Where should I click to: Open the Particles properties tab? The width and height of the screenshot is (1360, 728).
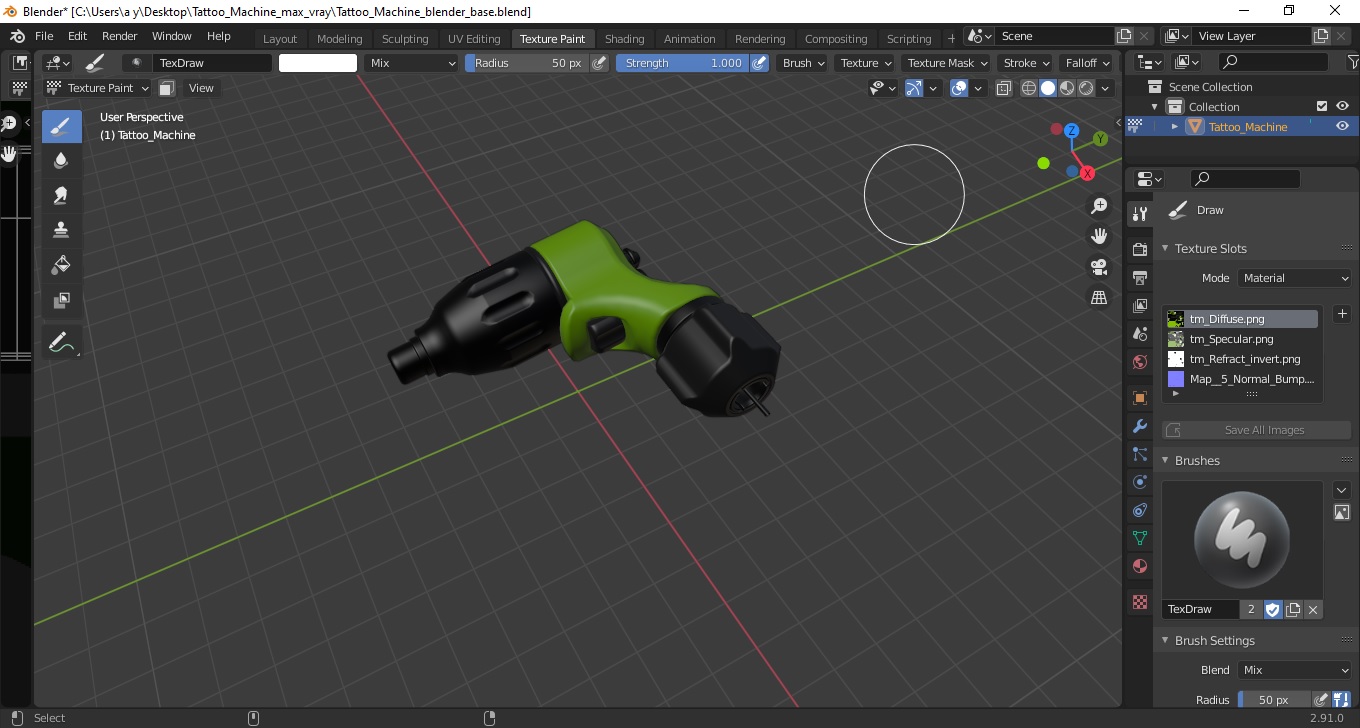pos(1139,454)
